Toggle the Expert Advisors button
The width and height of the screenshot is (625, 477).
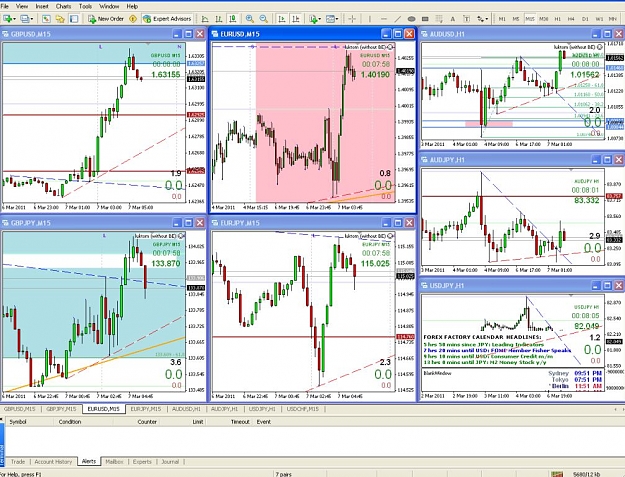(x=167, y=19)
